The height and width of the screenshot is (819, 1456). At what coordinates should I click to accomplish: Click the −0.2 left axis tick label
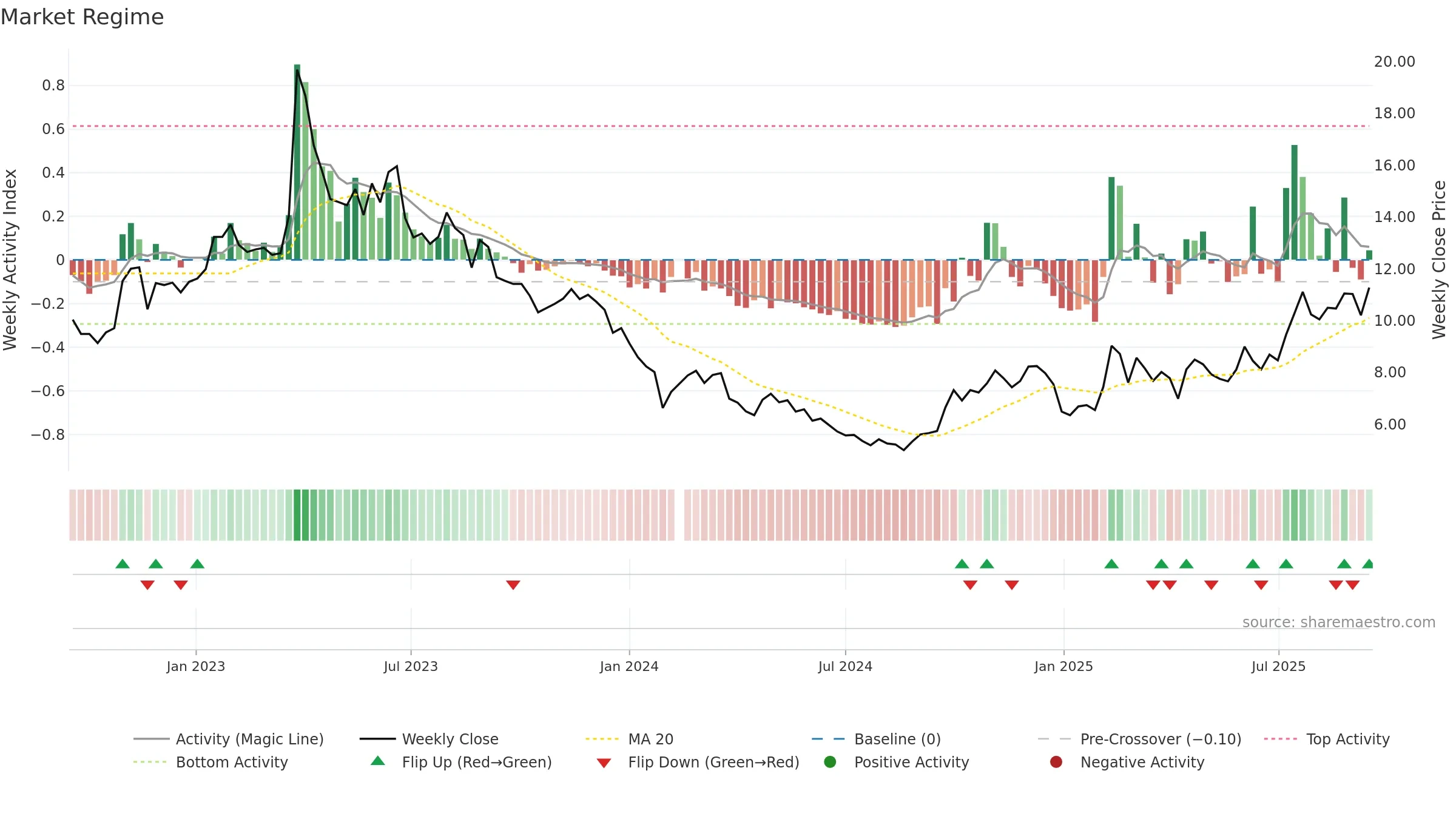pyautogui.click(x=47, y=304)
